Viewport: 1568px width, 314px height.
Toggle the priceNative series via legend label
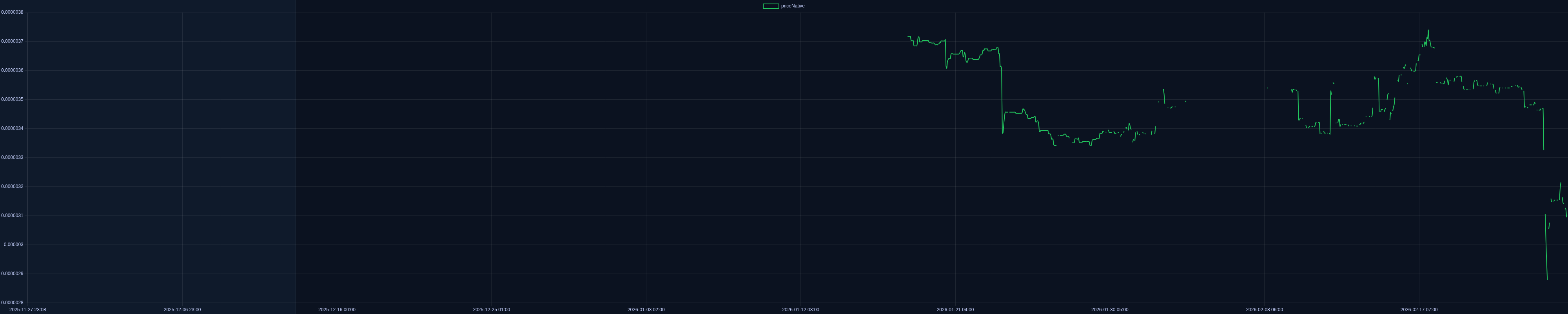793,6
